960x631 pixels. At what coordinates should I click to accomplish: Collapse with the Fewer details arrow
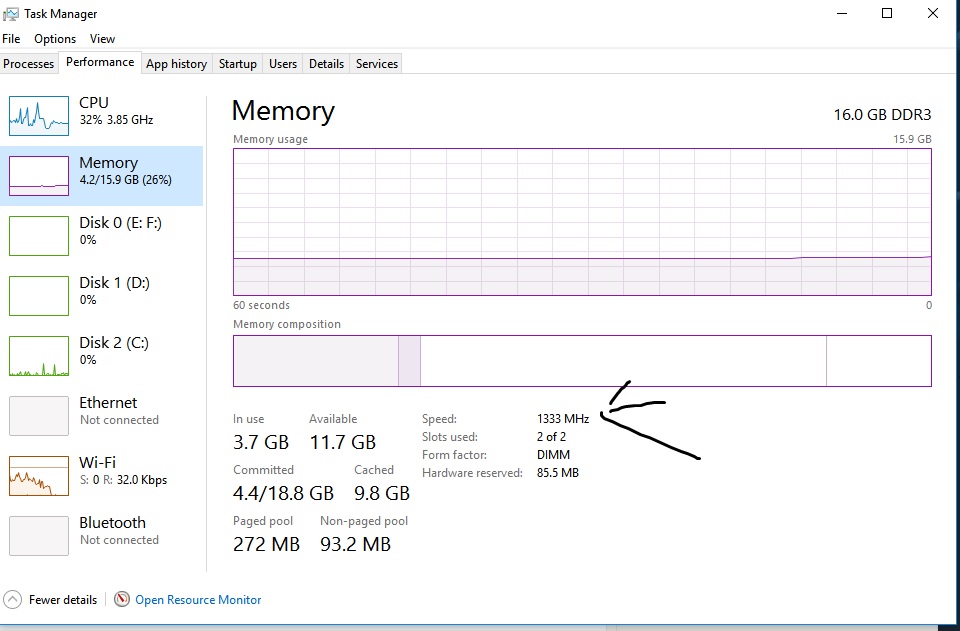pyautogui.click(x=12, y=599)
